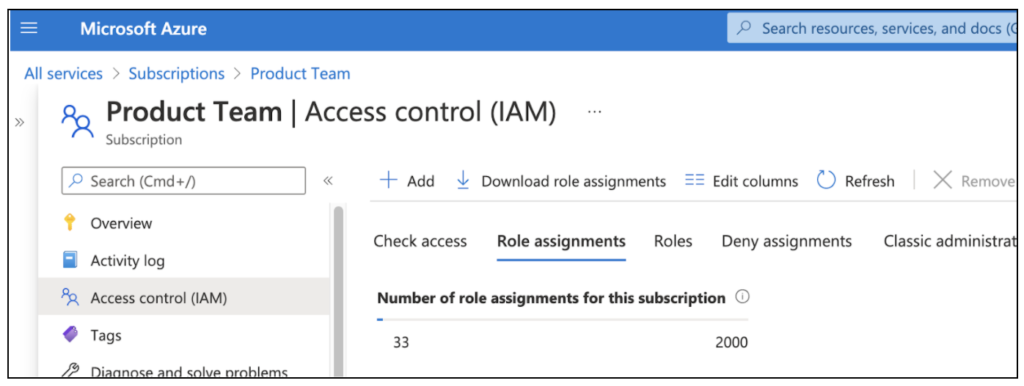
Task: Click the Product Team breadcrumb link
Action: pos(300,74)
